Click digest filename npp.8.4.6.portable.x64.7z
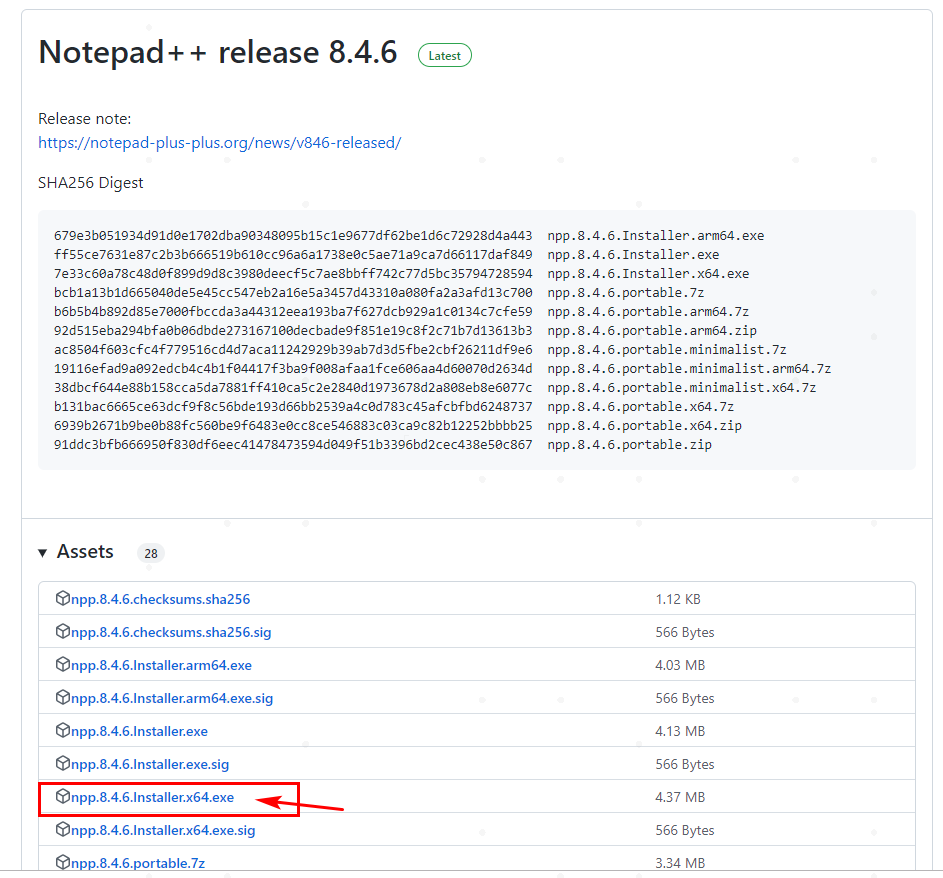The image size is (943, 878). tap(640, 407)
